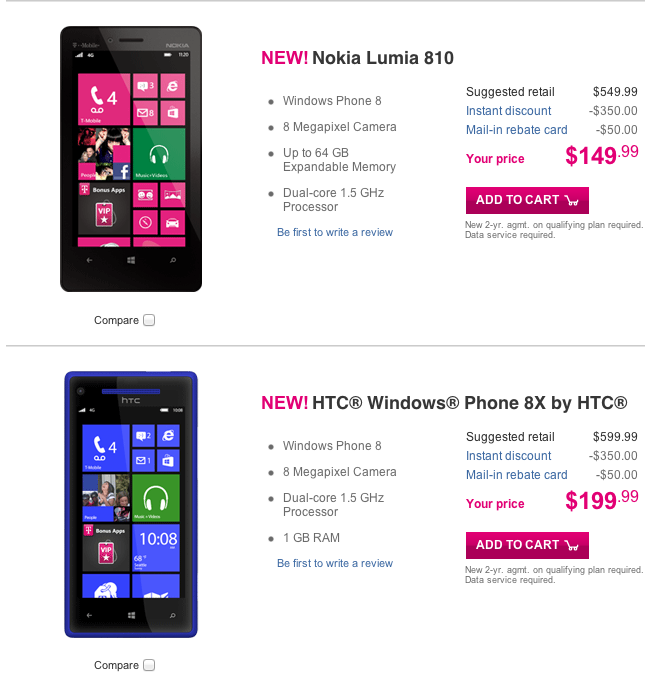Open the Nokia Lumia 810 product title
Image resolution: width=649 pixels, height=689 pixels.
(383, 57)
